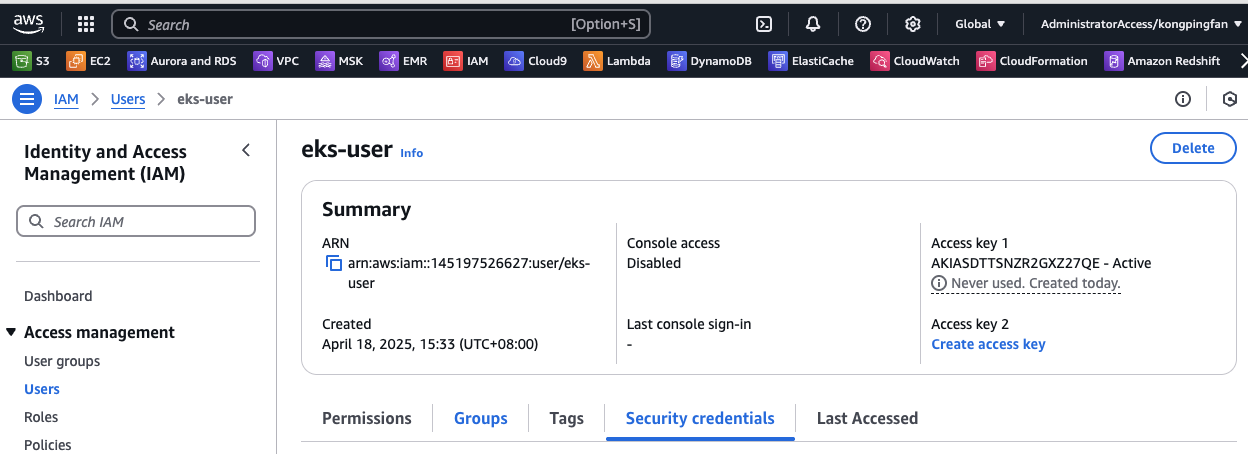
Task: Toggle the hamburger navigation menu button
Action: click(x=27, y=99)
